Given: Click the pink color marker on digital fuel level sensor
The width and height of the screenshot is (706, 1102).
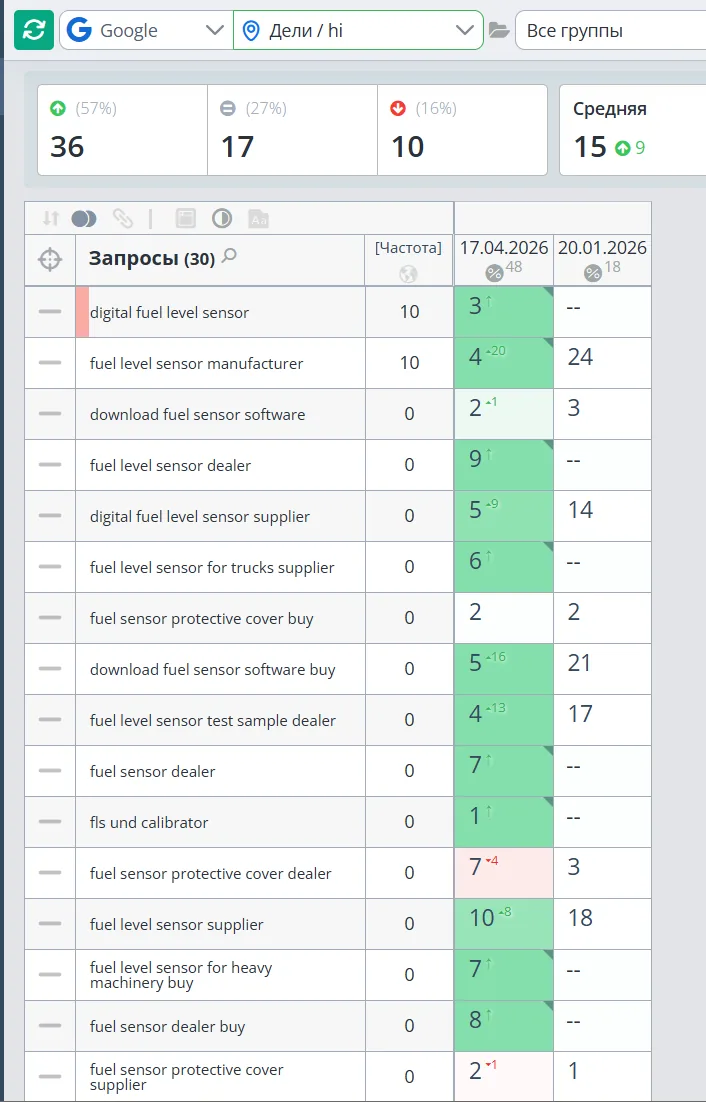Looking at the screenshot, I should [82, 312].
